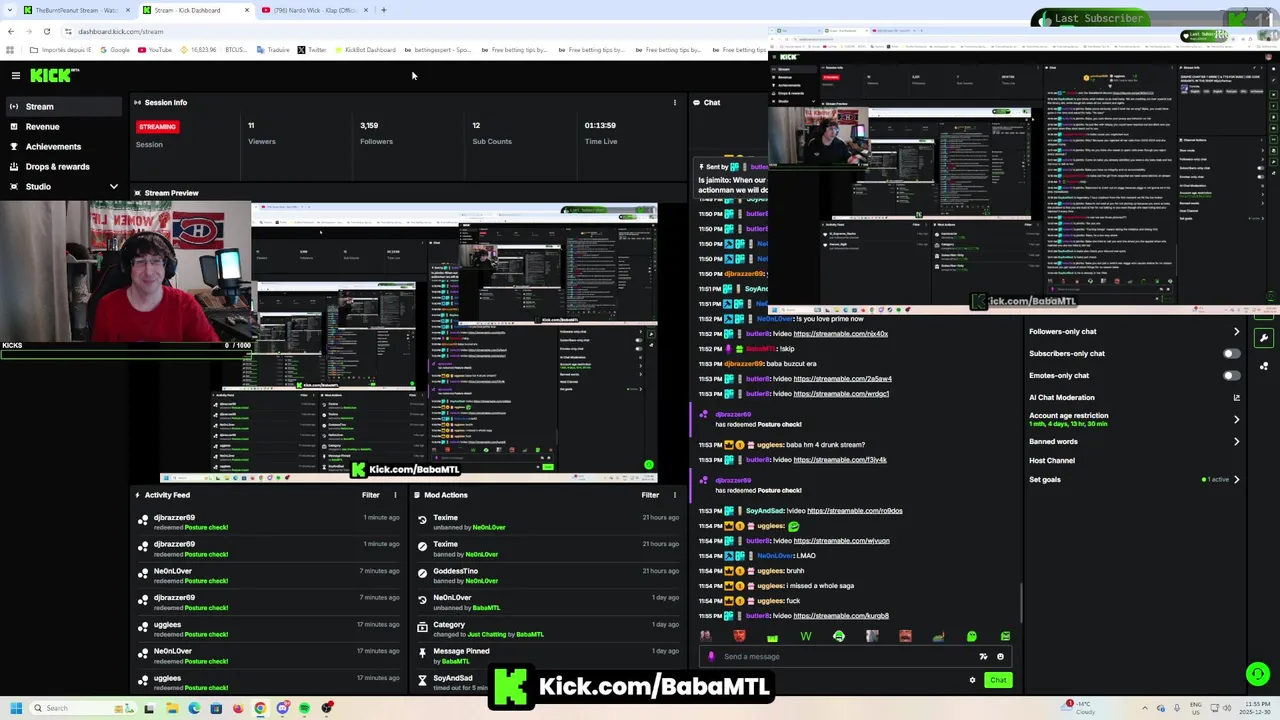
Task: Click the chat settings wrench icon
Action: (1264, 338)
